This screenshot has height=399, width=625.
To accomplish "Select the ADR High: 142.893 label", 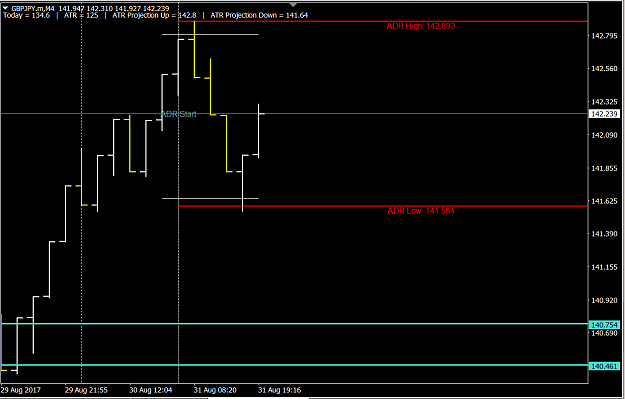I will pos(421,26).
